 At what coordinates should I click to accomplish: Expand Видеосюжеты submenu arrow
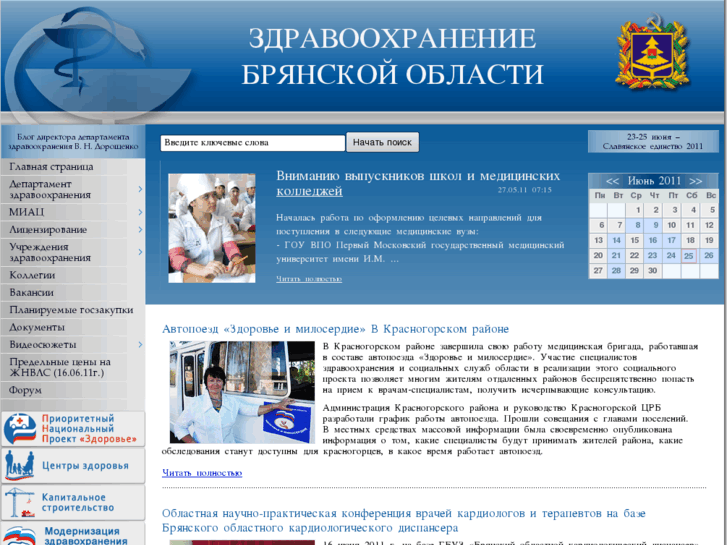[x=140, y=345]
